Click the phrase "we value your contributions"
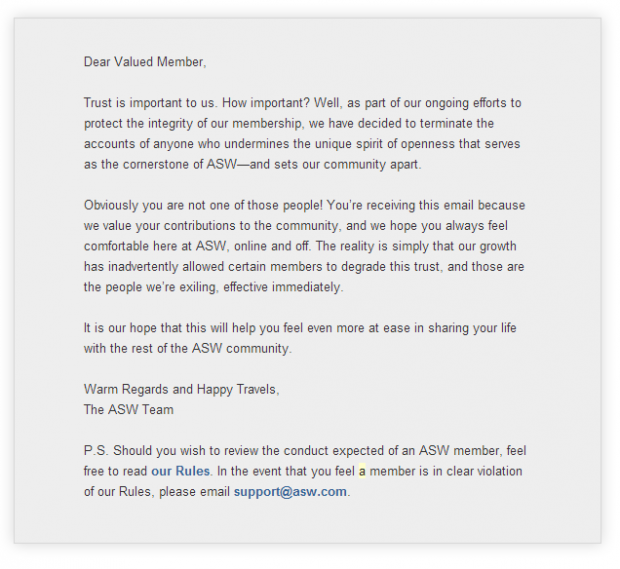The width and height of the screenshot is (620, 569). coord(159,226)
